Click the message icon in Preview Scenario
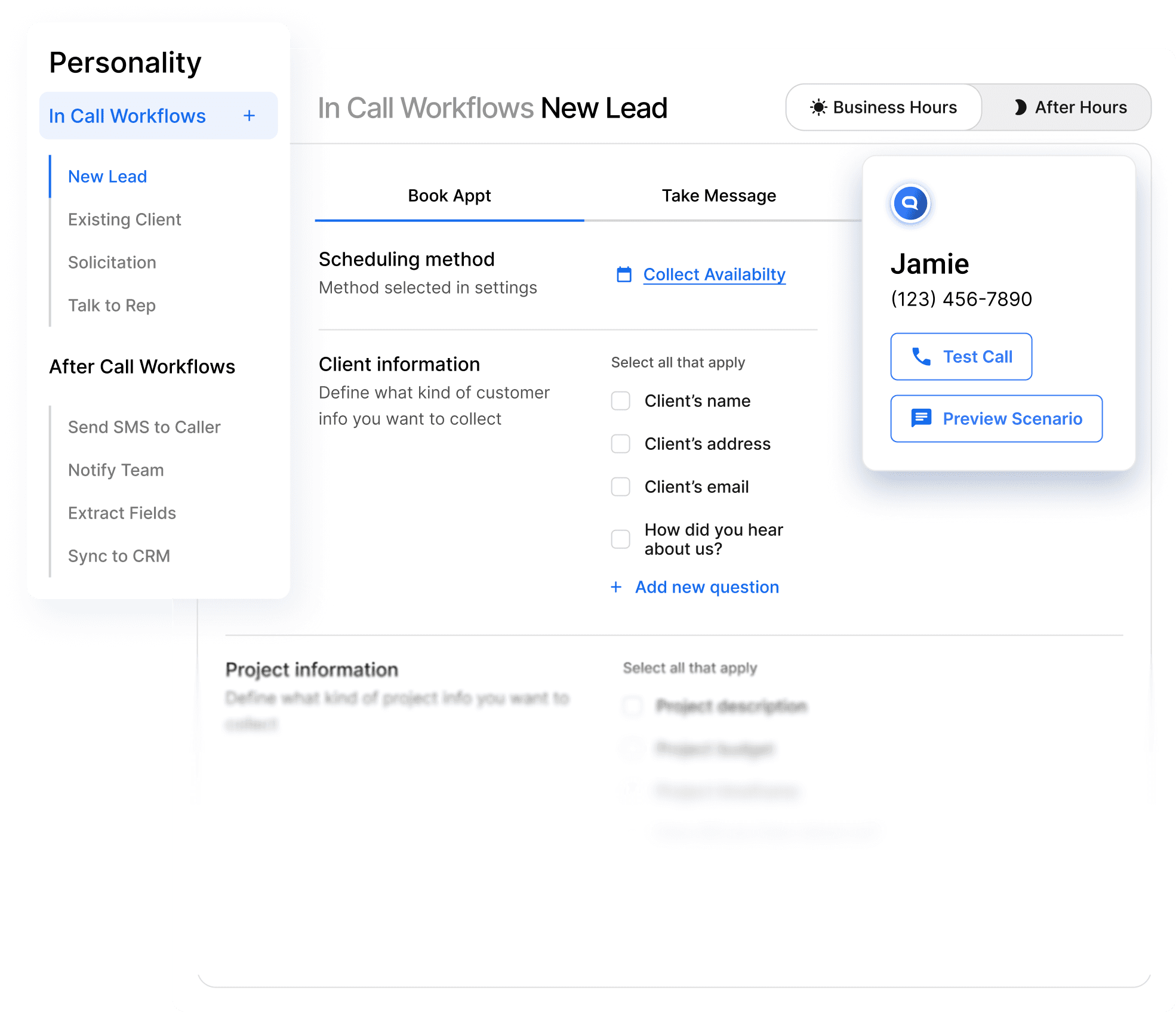 (x=921, y=418)
